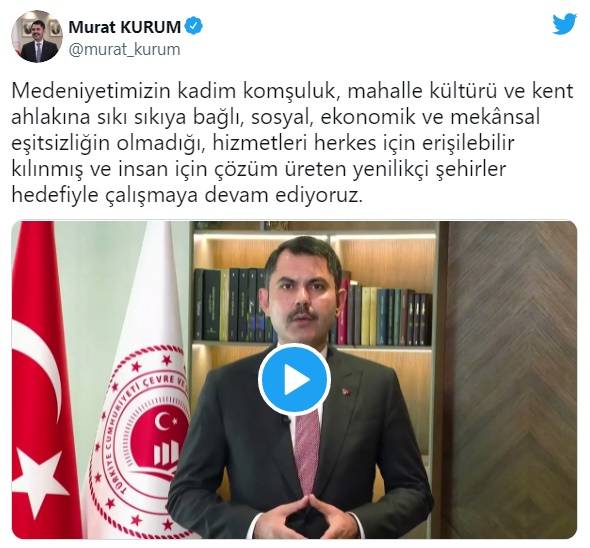
Task: Open the Murat KURUM display name link
Action: (125, 26)
